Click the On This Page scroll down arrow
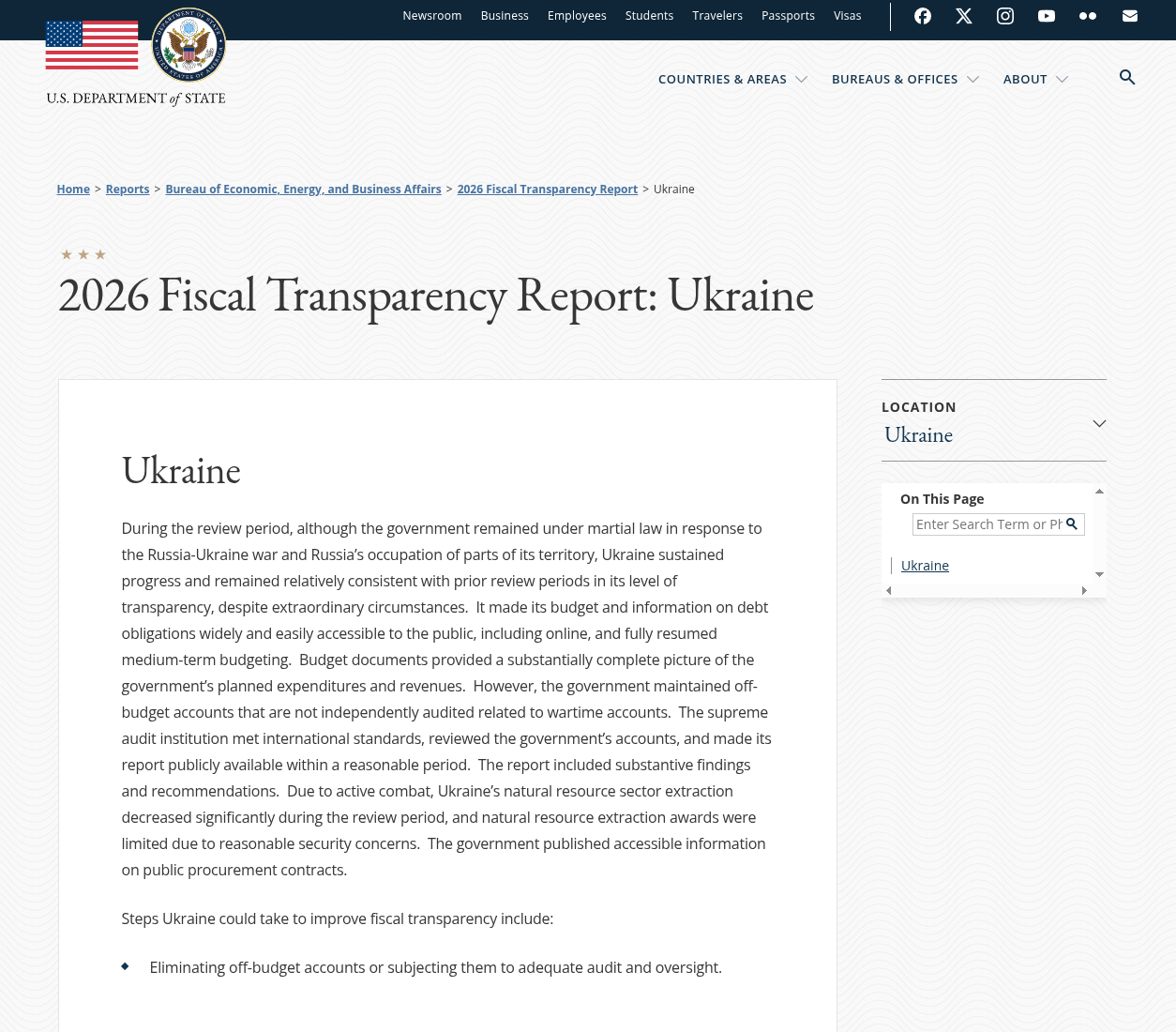 [1099, 574]
